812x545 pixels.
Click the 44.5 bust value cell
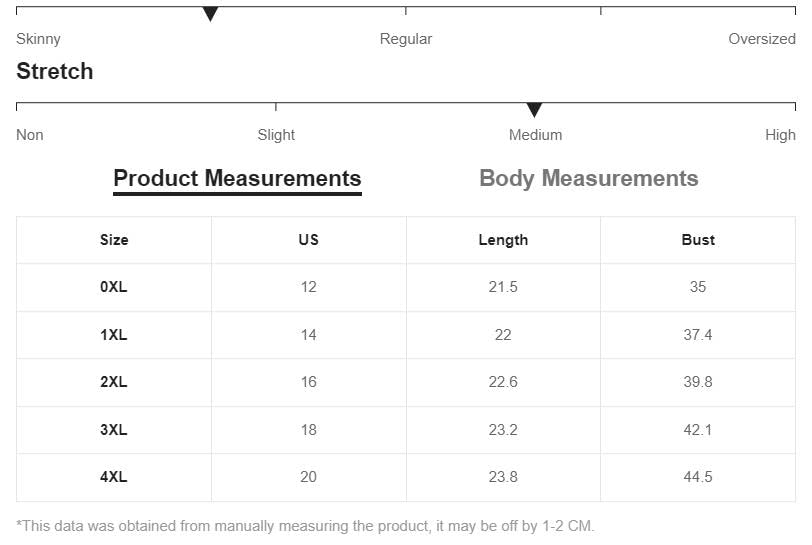tap(698, 477)
